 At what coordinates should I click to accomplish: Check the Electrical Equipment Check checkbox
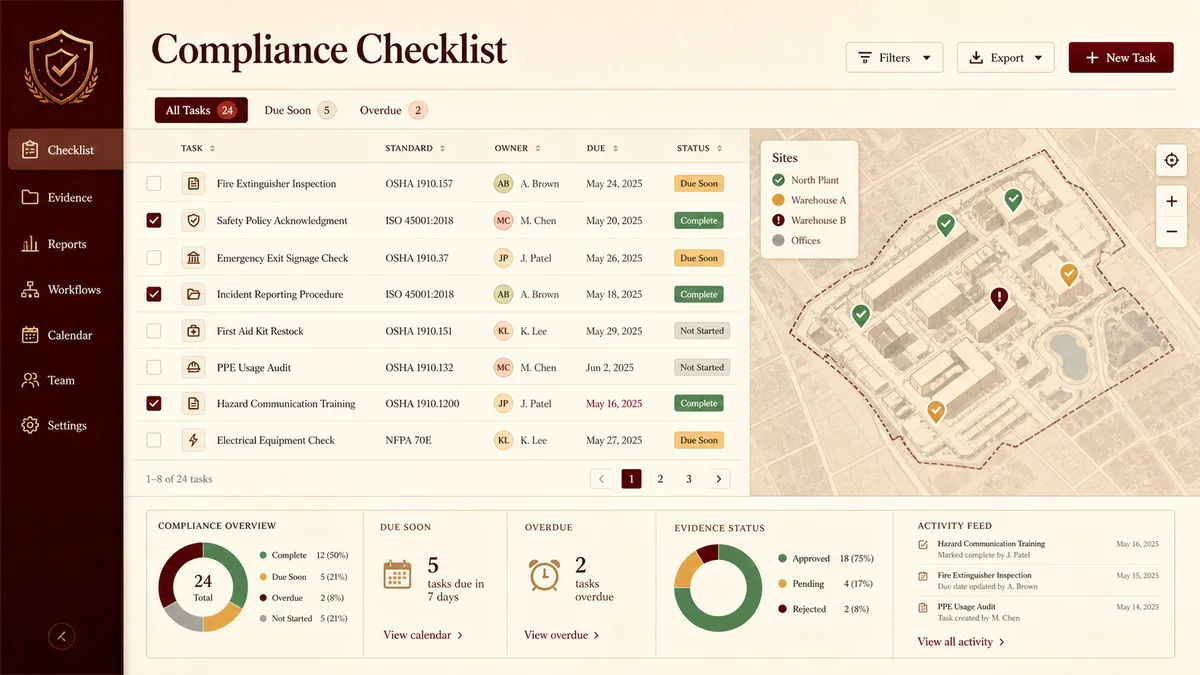click(154, 440)
